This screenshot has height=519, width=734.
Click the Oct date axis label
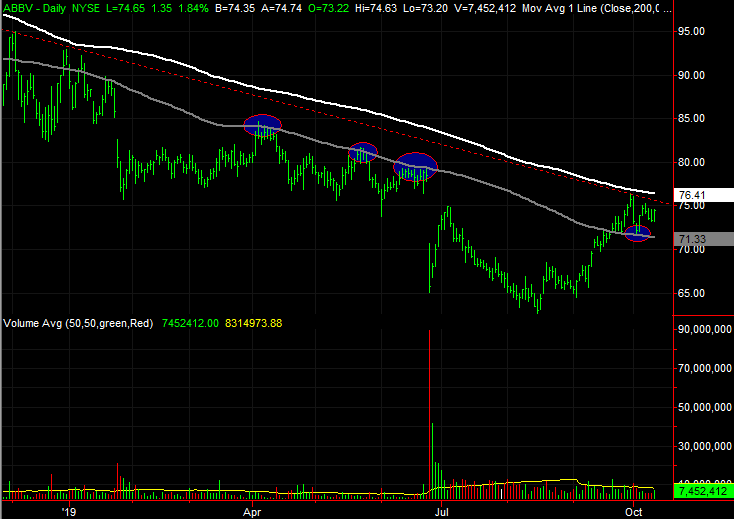633,512
